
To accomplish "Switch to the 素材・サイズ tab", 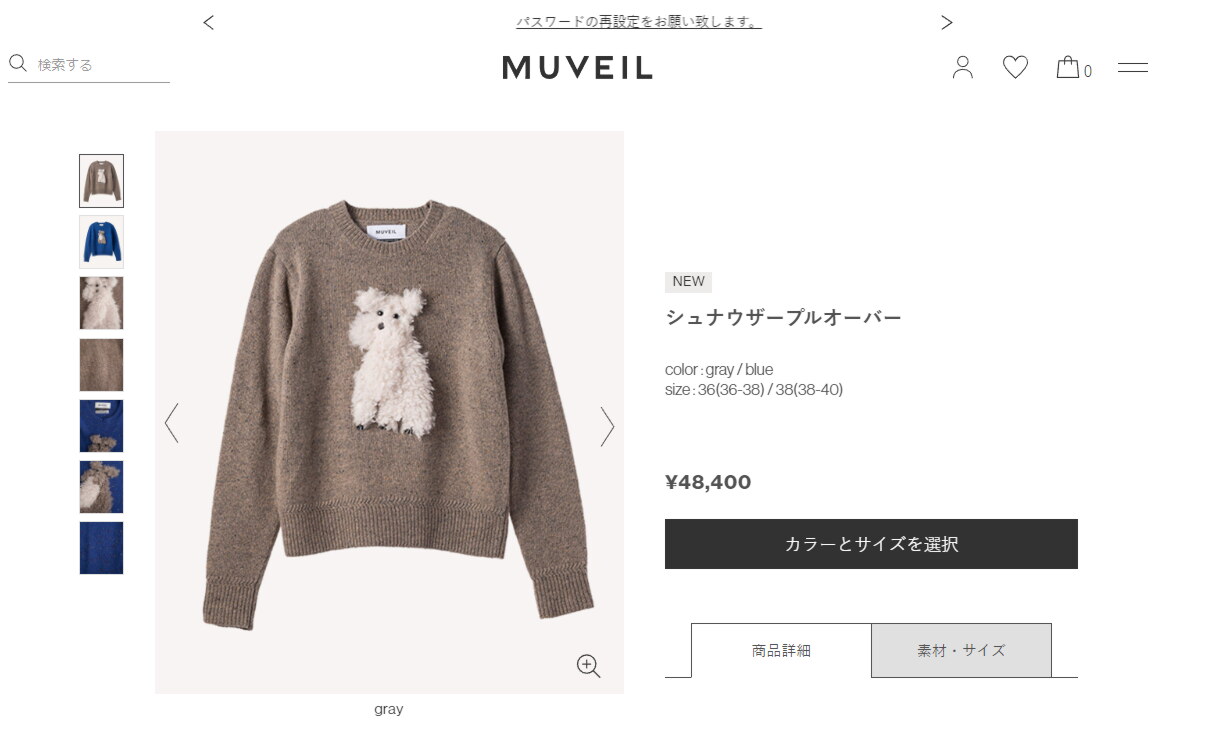I will pos(961,650).
